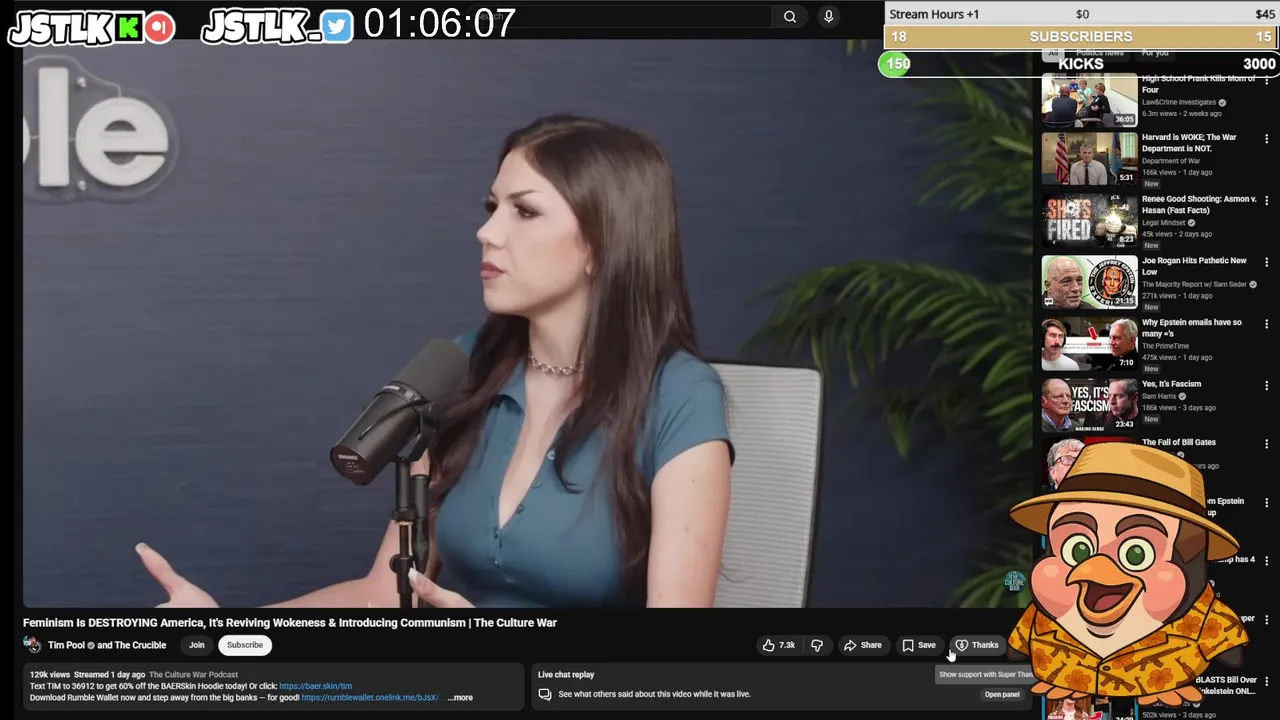Save video to a playlist
Image resolution: width=1280 pixels, height=720 pixels.
(919, 645)
